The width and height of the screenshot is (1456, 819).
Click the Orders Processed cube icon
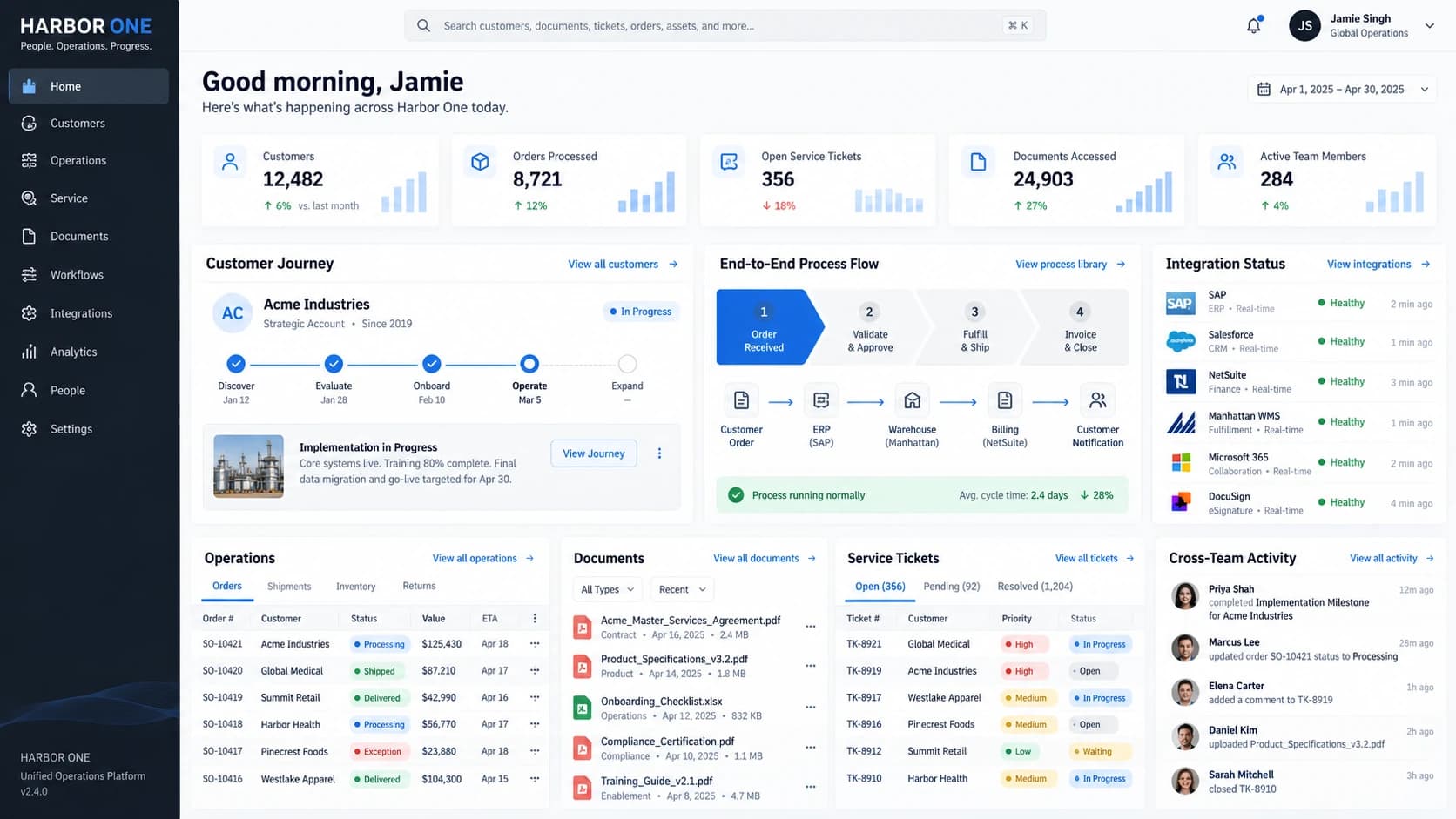480,162
